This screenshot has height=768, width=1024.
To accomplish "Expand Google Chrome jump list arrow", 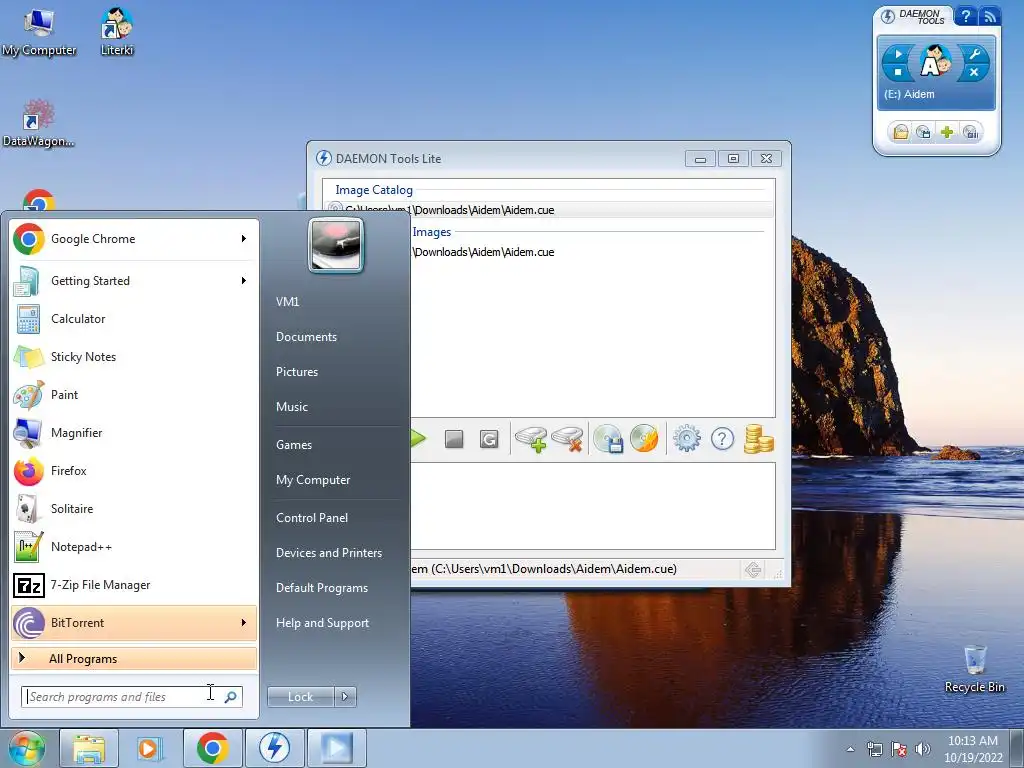I will click(244, 239).
